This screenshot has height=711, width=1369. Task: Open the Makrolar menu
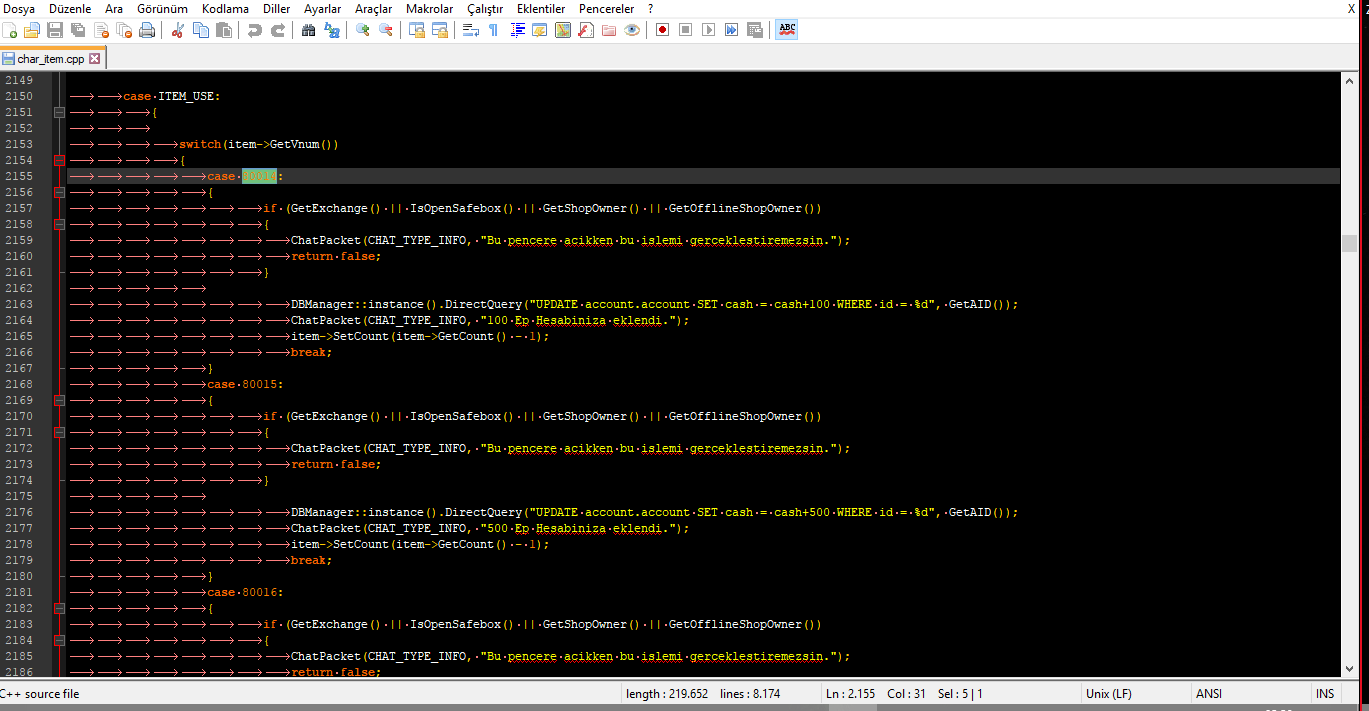point(429,8)
